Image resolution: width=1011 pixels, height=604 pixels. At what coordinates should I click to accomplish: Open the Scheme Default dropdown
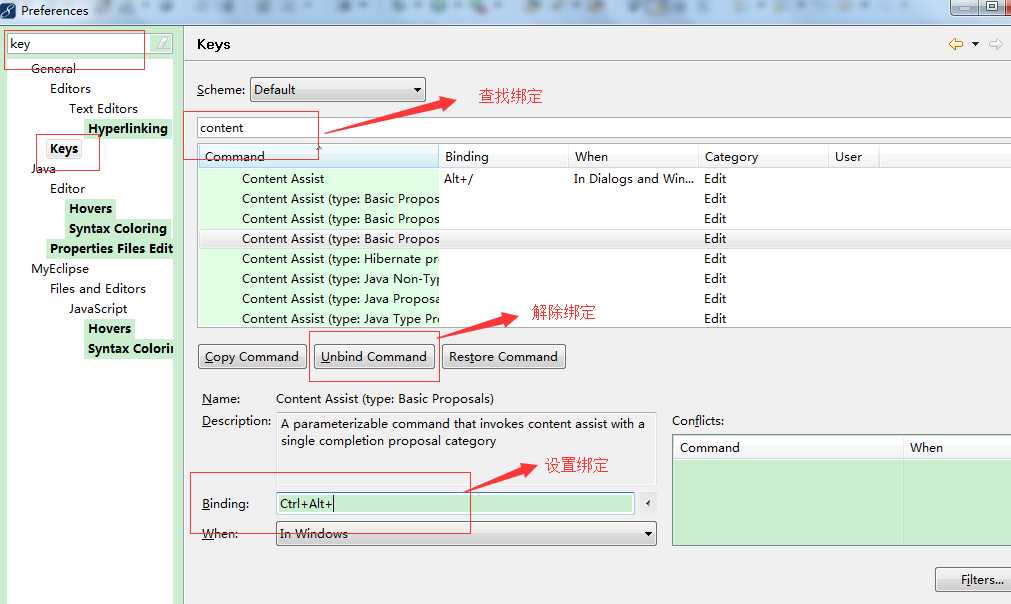coord(337,90)
